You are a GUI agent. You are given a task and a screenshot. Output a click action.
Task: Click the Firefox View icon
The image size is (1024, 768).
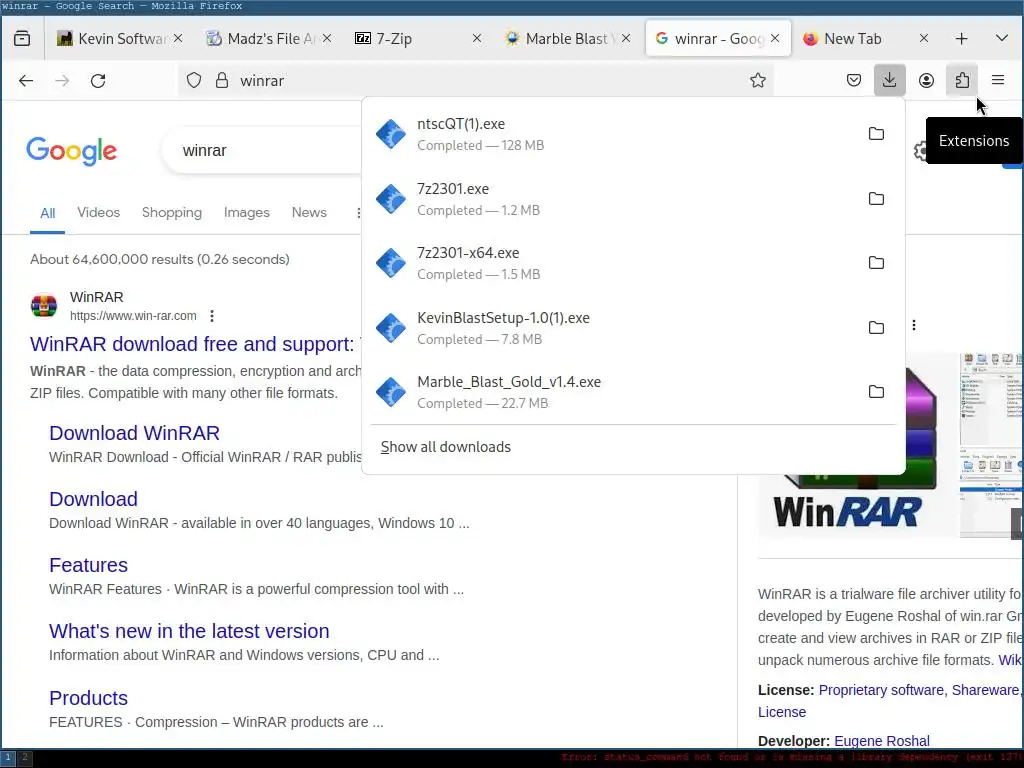22,39
